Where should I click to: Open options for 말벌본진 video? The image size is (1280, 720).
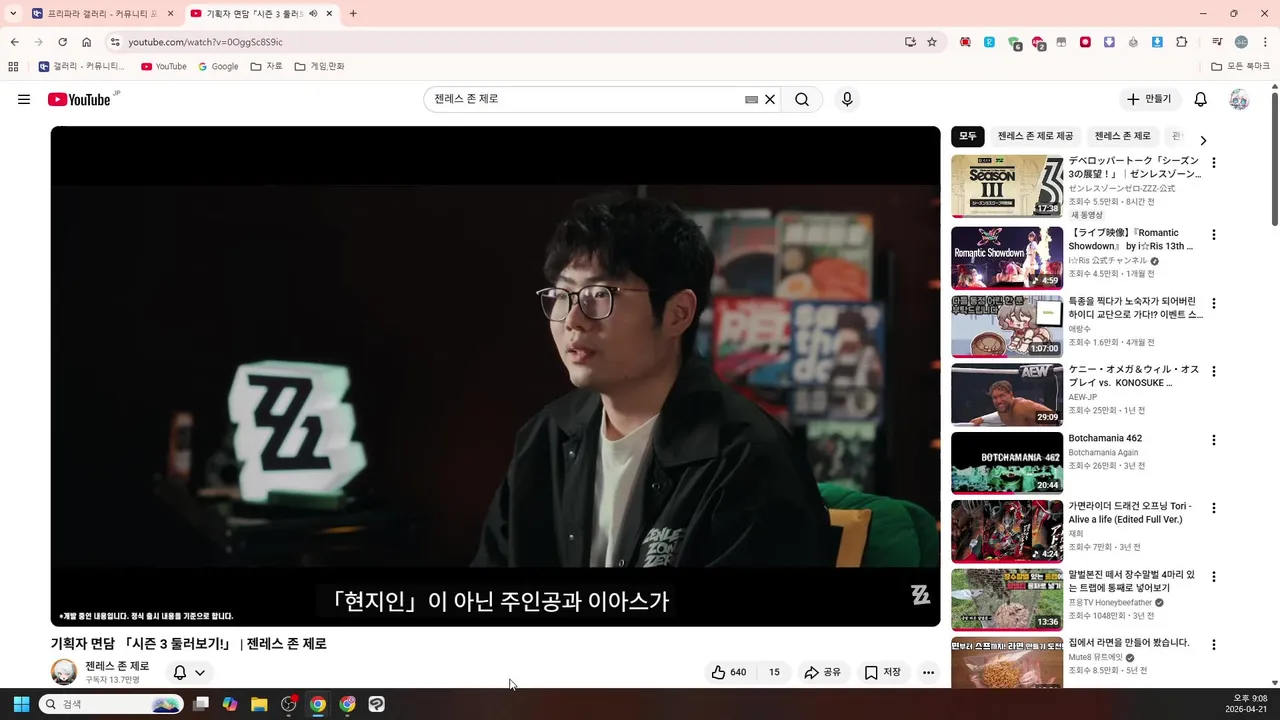[x=1214, y=577]
